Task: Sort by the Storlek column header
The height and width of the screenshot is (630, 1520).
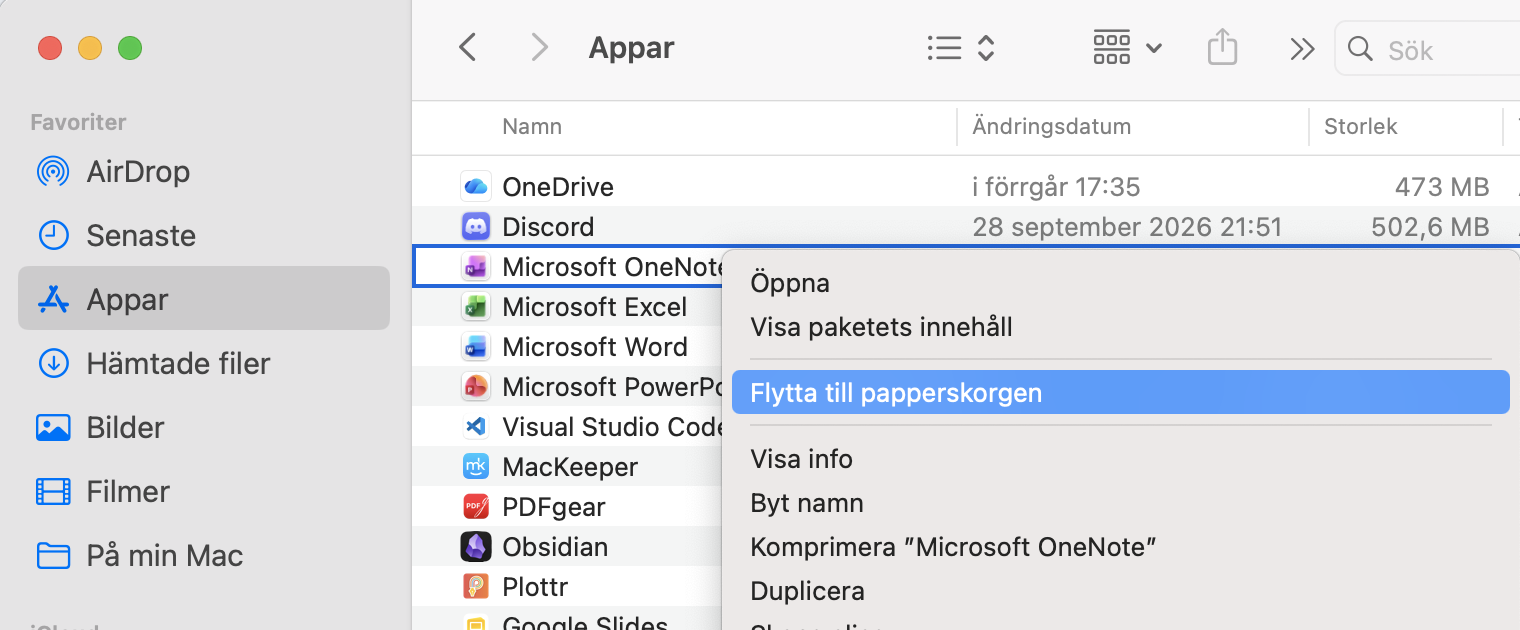Action: pyautogui.click(x=1360, y=127)
